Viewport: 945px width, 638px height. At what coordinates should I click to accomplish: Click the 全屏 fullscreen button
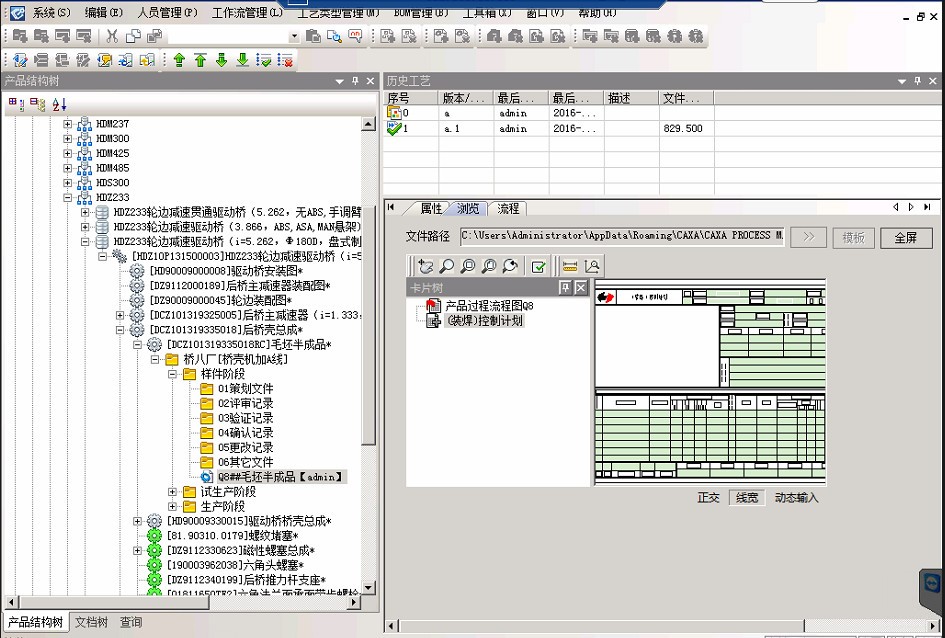pyautogui.click(x=905, y=238)
